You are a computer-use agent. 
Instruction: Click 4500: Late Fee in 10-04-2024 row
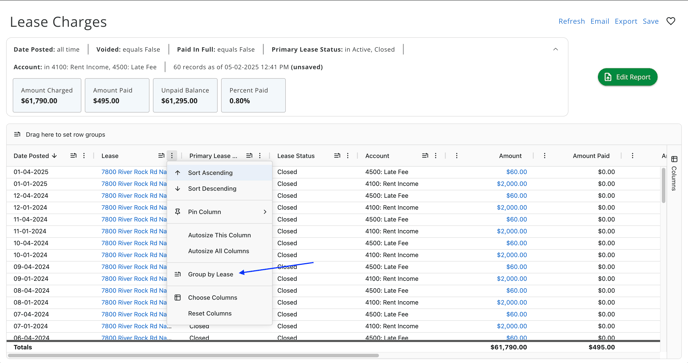(387, 243)
